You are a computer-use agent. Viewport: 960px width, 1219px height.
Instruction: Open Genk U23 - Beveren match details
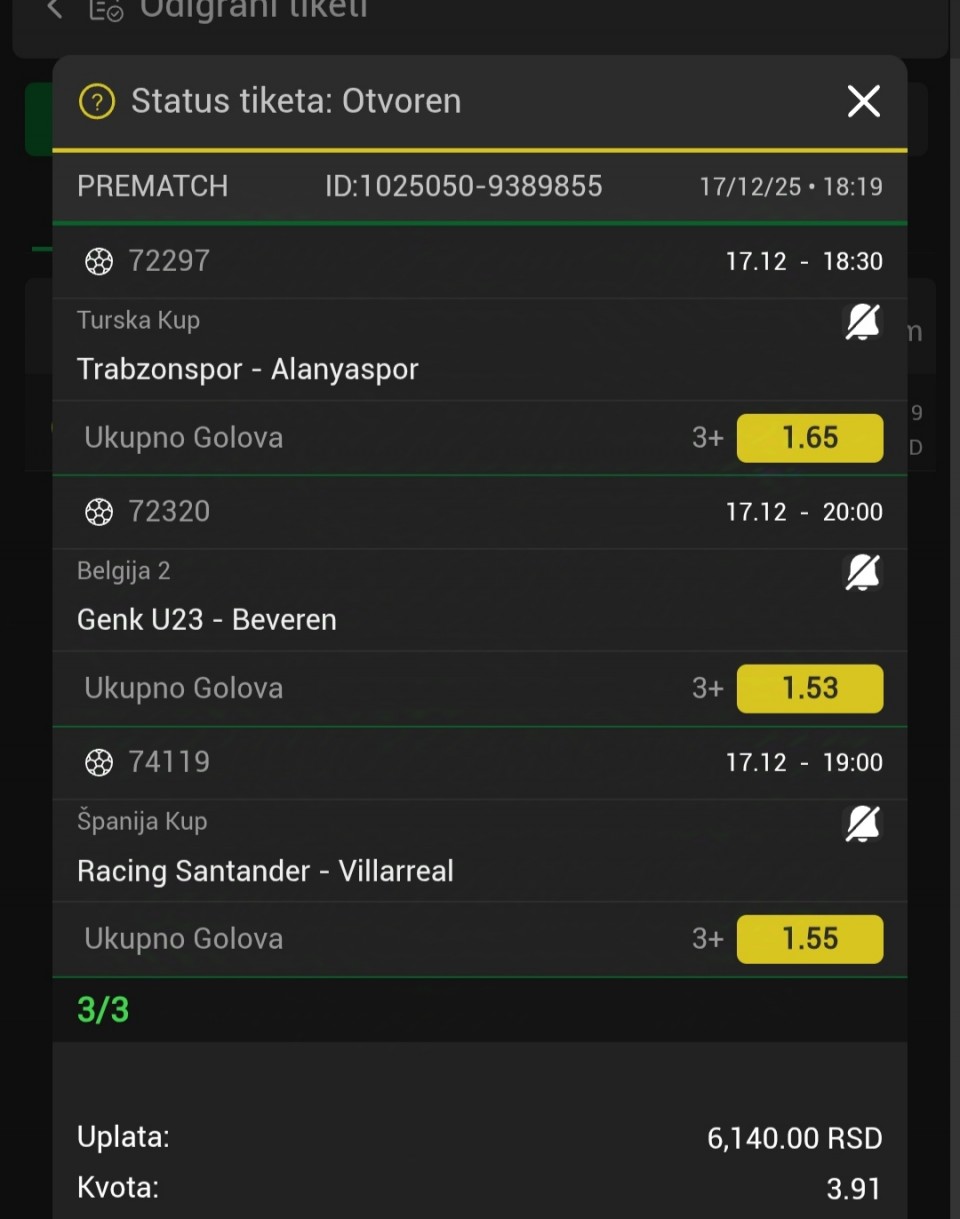[x=207, y=620]
